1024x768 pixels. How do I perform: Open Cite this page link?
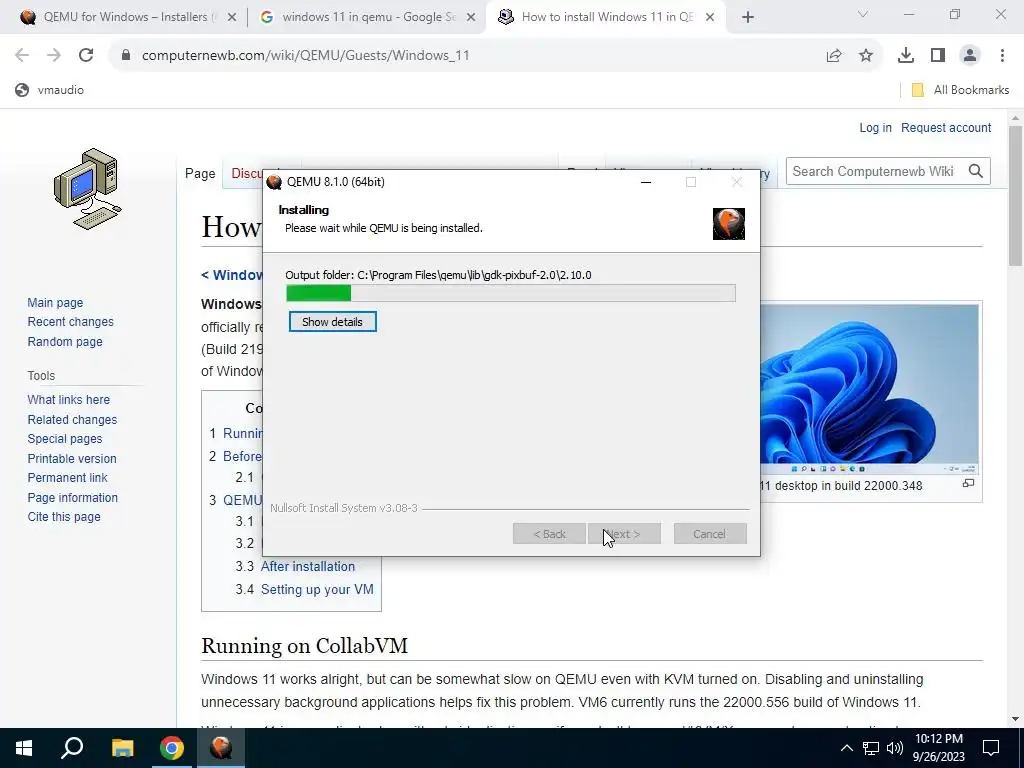click(x=64, y=517)
